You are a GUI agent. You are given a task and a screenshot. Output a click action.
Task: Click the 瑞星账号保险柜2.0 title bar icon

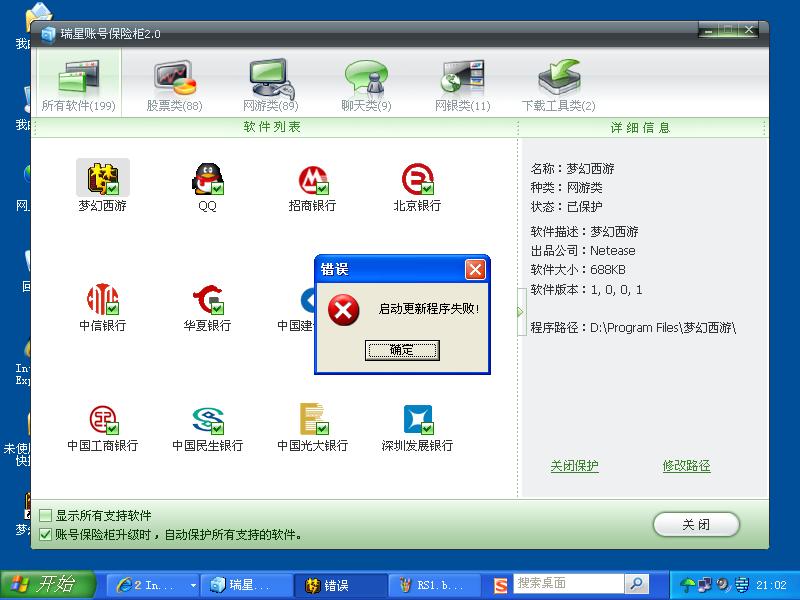(x=48, y=34)
